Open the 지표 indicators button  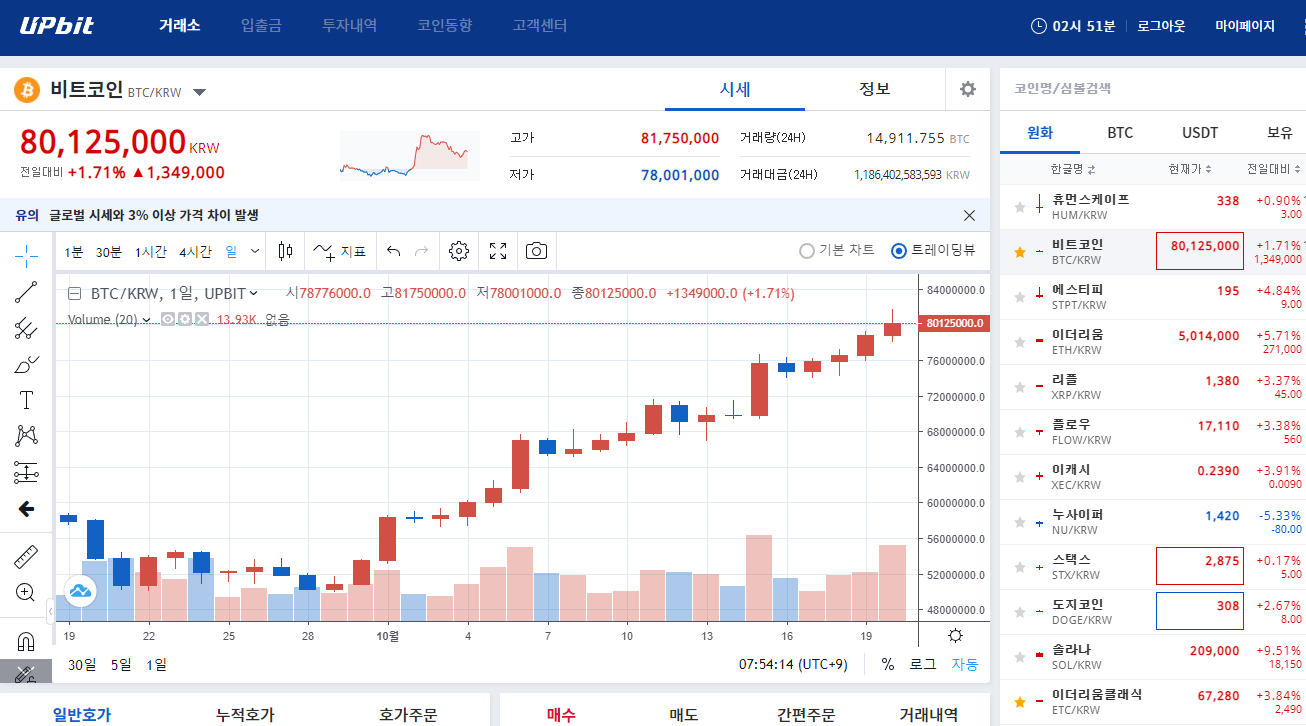[340, 251]
